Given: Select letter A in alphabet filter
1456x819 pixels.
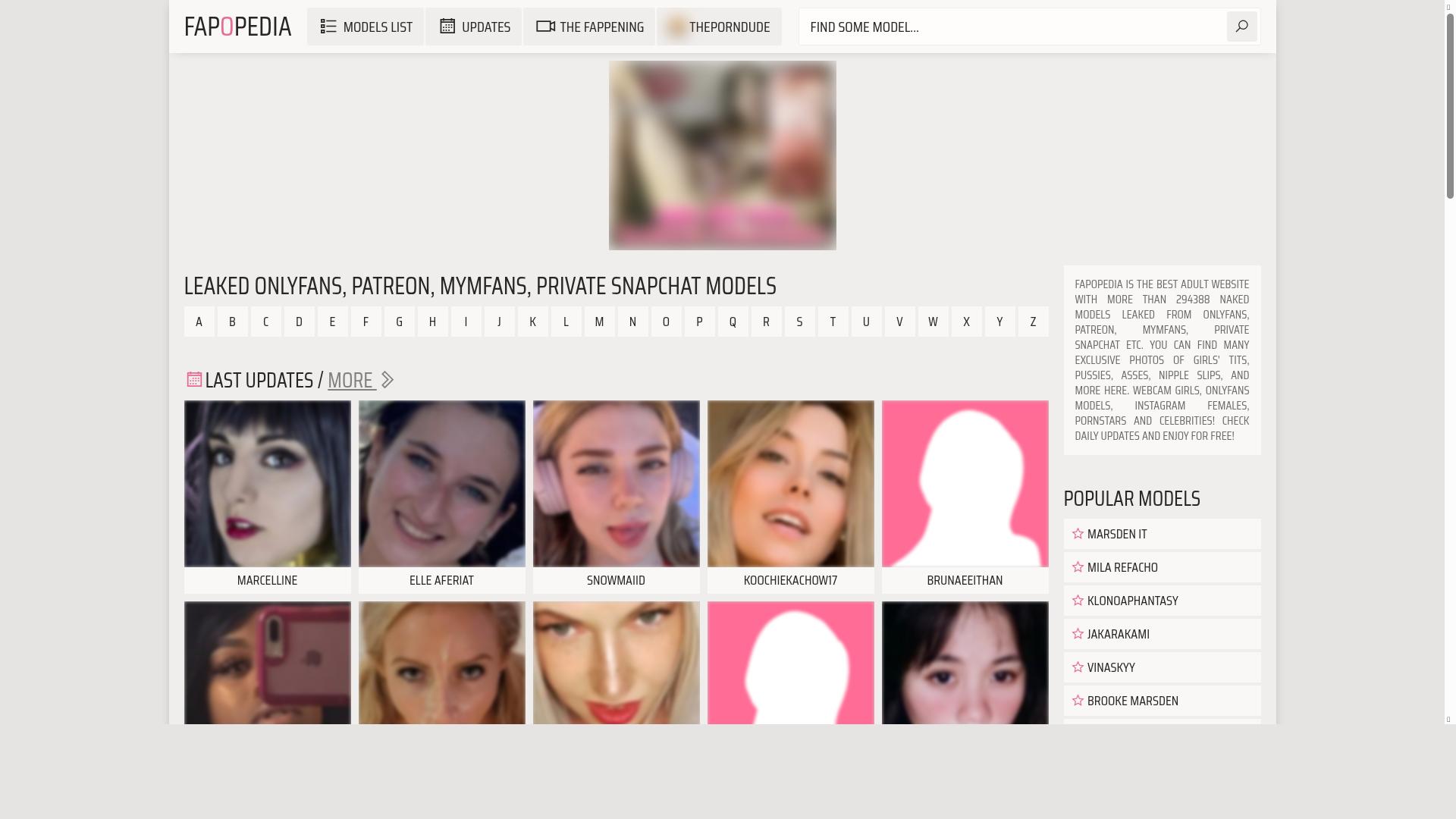Looking at the screenshot, I should [199, 322].
